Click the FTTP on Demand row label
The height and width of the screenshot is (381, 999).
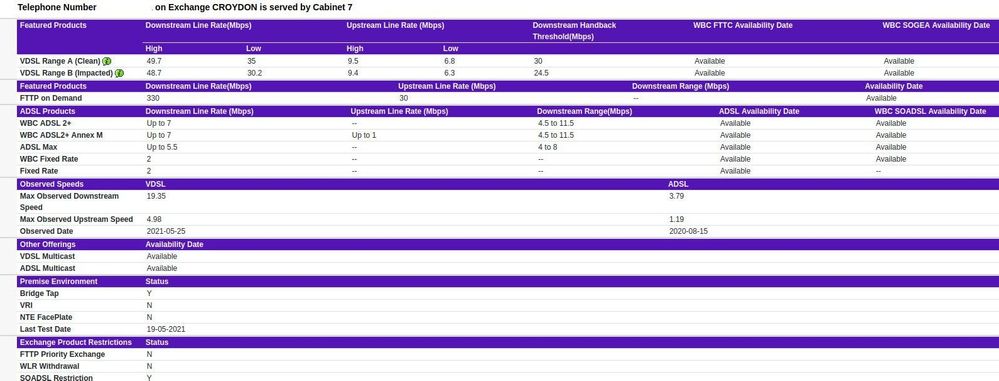51,98
